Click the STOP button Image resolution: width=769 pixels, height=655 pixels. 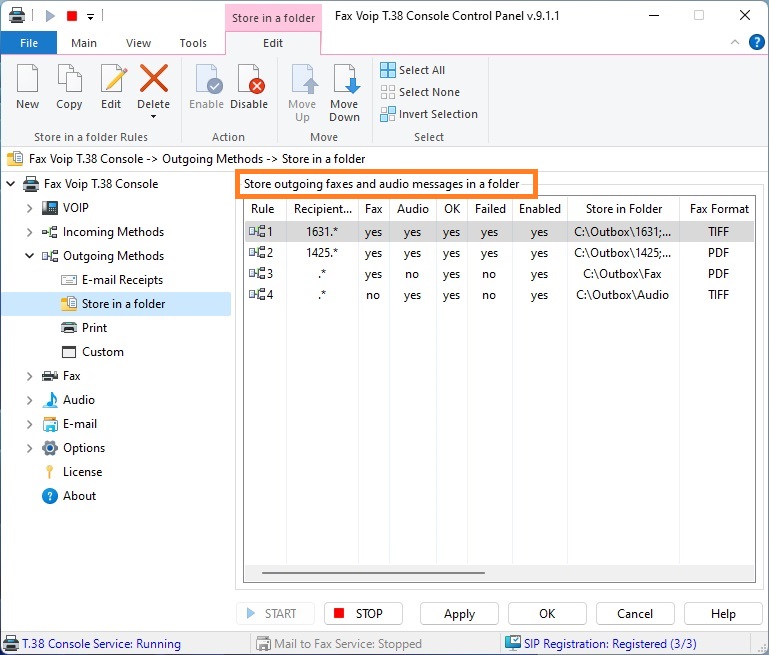(363, 614)
